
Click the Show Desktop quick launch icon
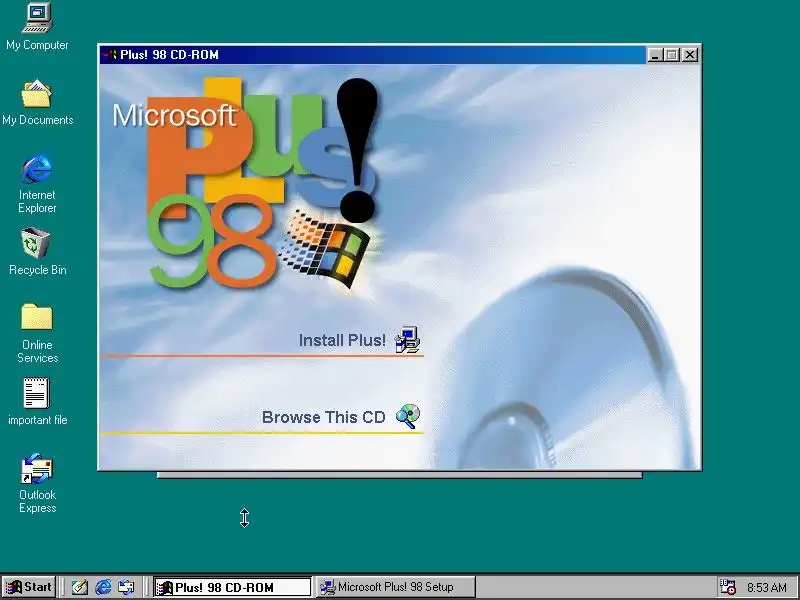click(x=79, y=587)
